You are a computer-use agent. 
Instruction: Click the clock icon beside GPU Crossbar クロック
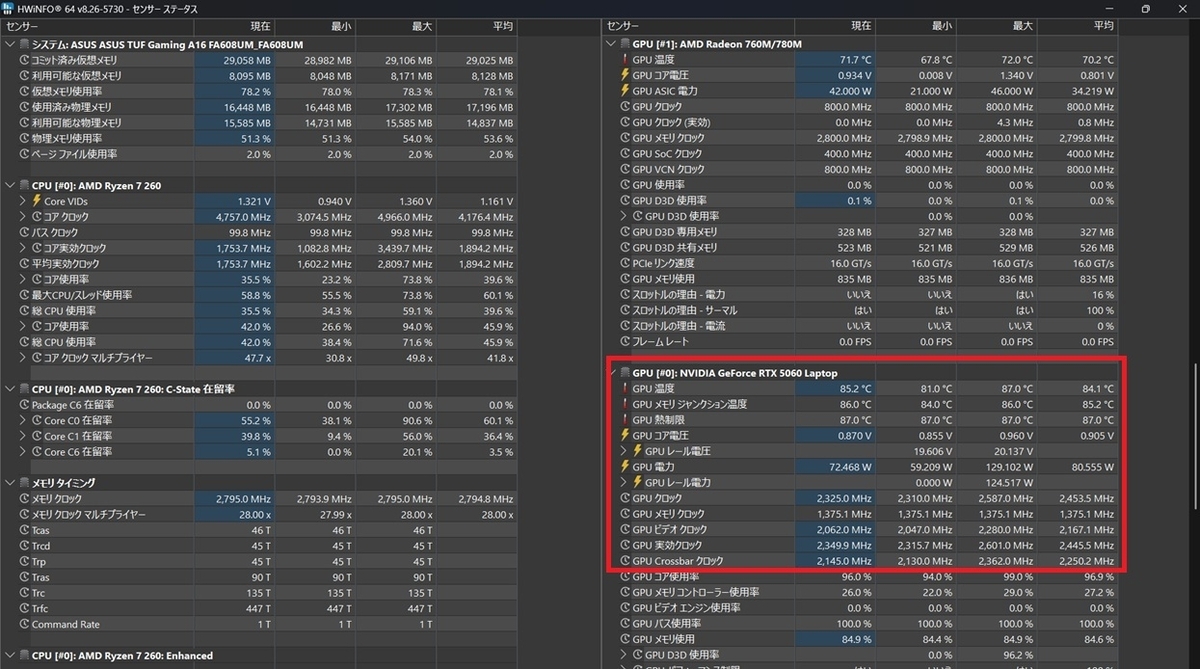click(625, 561)
